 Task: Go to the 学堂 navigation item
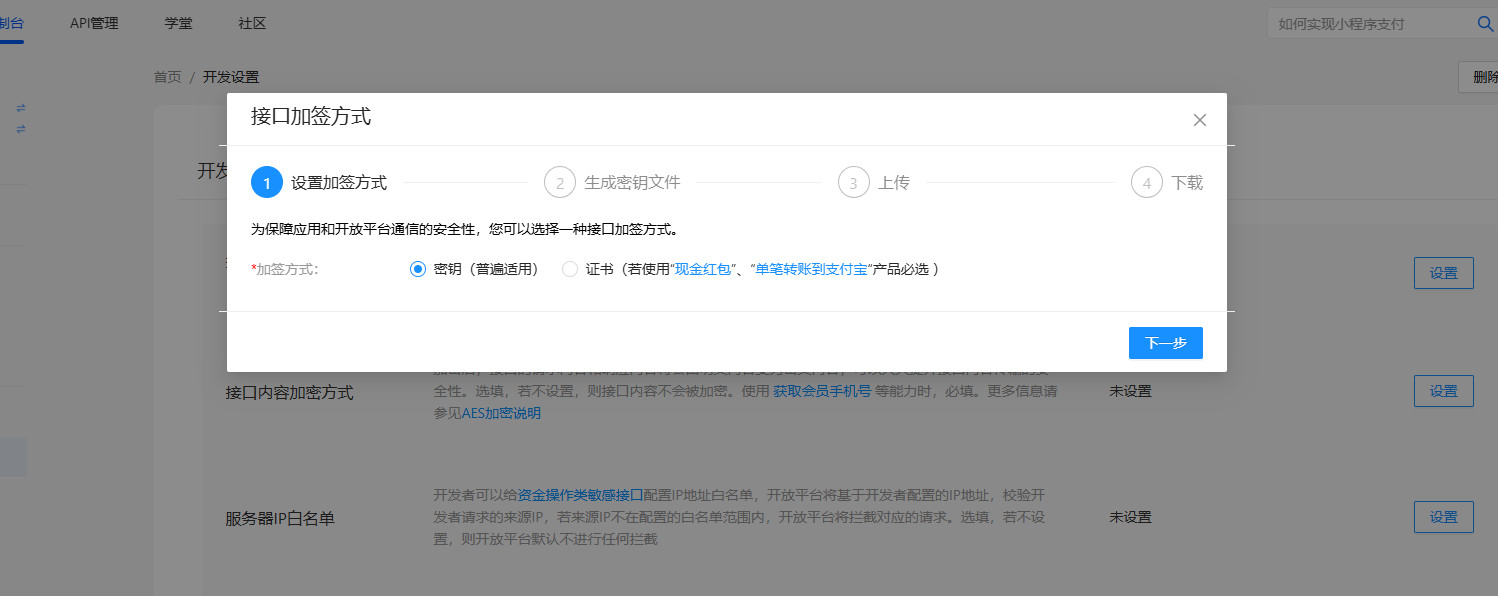(179, 23)
